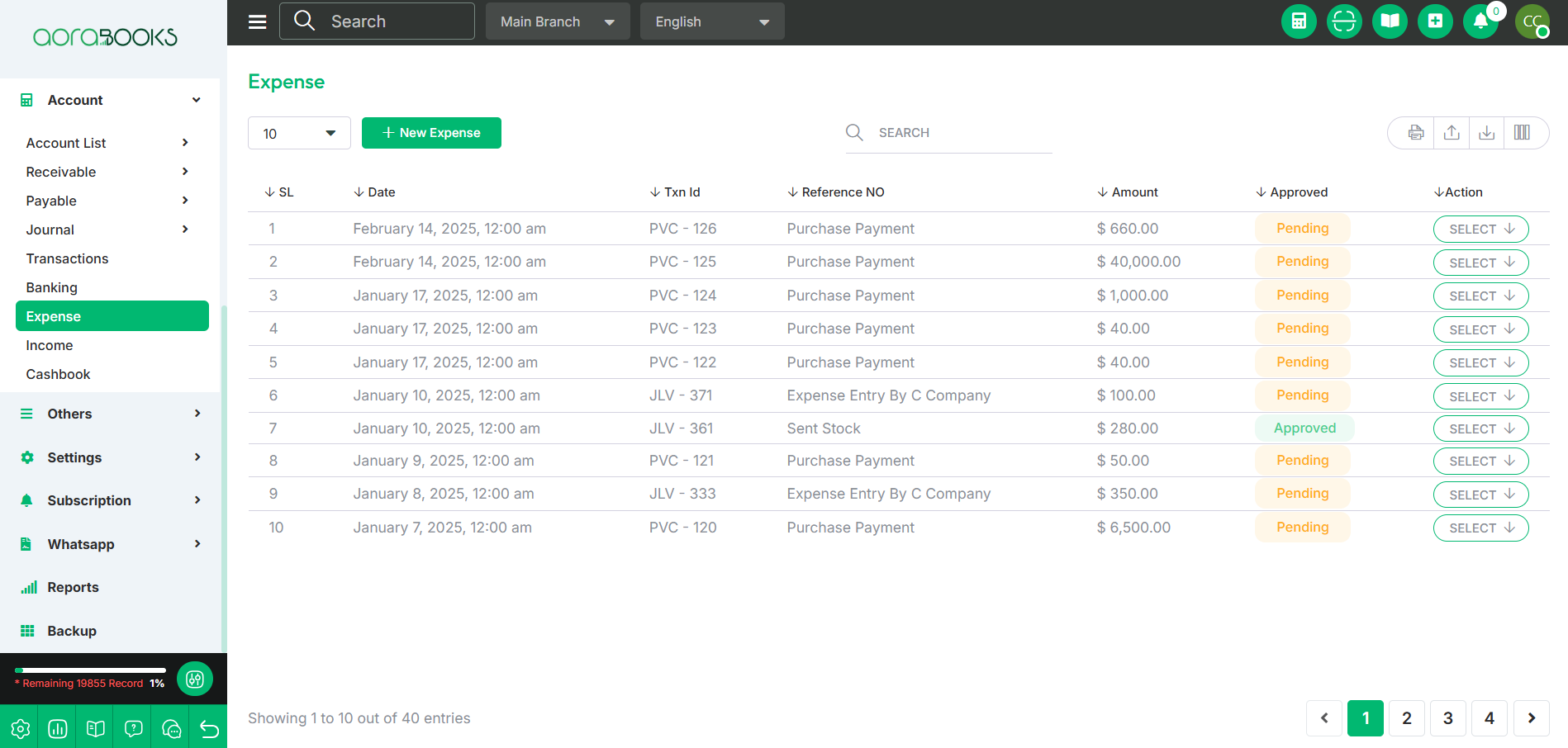Sort by Txn Id column header
Viewport: 1568px width, 748px height.
675,192
